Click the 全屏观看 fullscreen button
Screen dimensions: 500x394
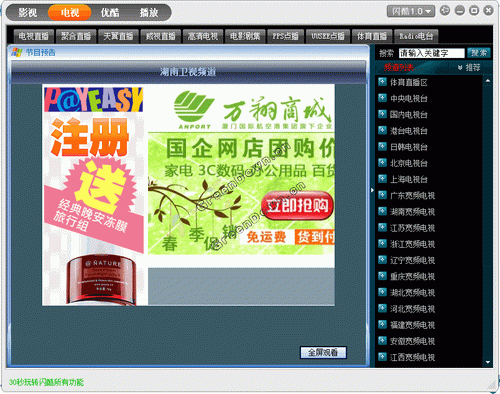(323, 352)
